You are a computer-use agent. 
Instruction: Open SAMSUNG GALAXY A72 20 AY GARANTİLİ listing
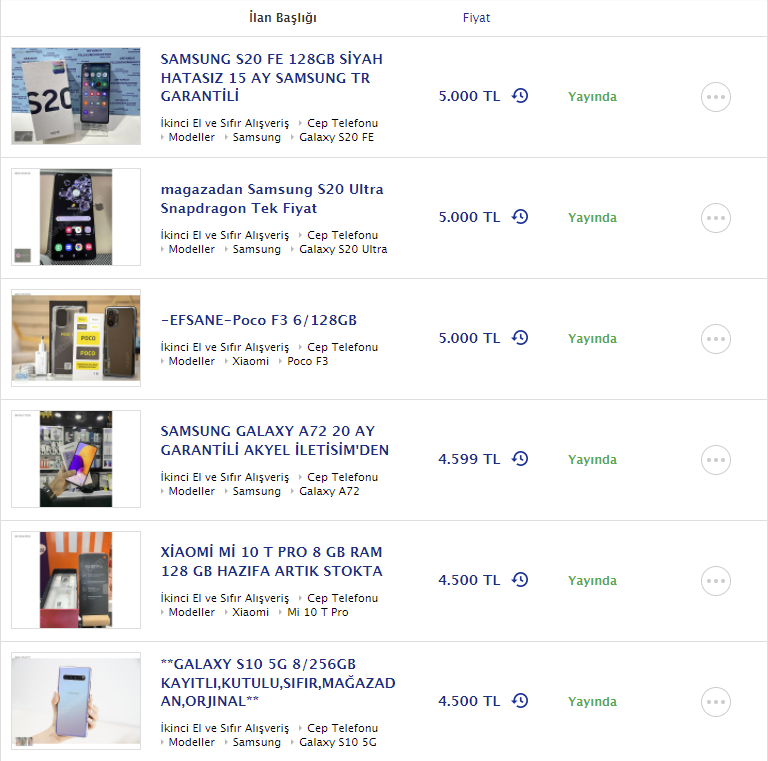coord(275,440)
